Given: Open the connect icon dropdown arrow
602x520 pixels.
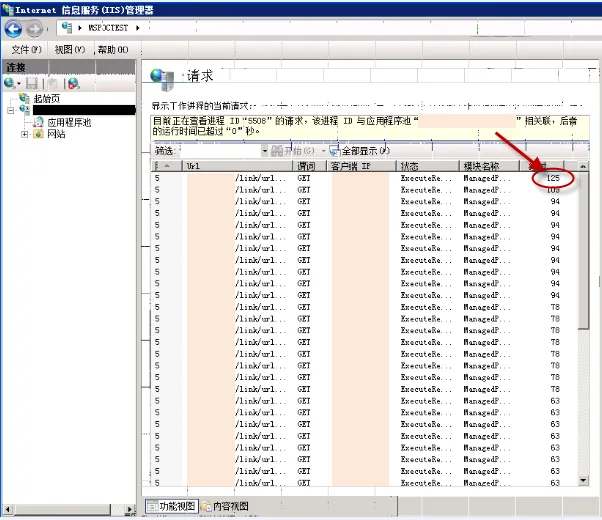Looking at the screenshot, I should tap(18, 84).
